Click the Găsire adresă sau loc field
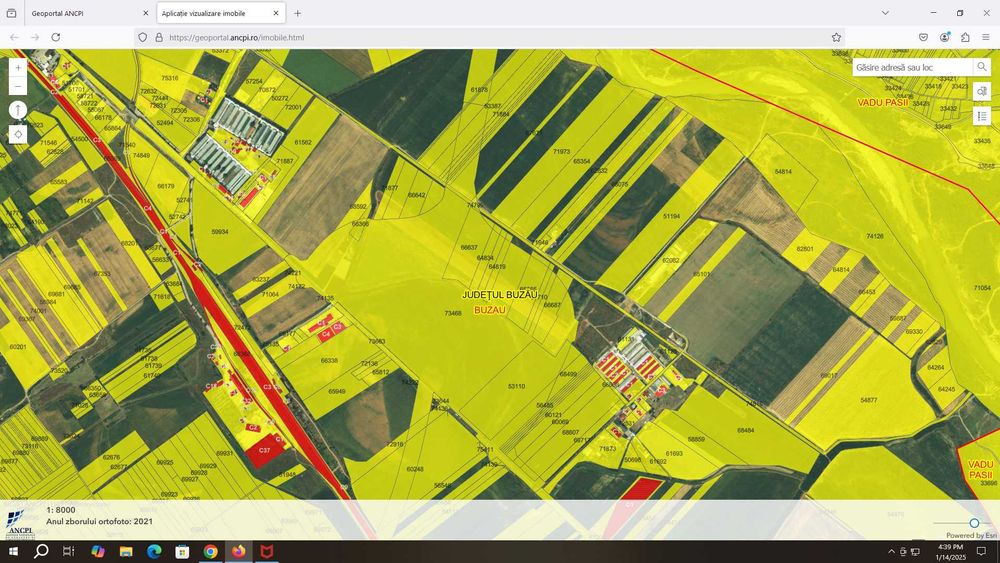The height and width of the screenshot is (563, 1000). [x=912, y=67]
